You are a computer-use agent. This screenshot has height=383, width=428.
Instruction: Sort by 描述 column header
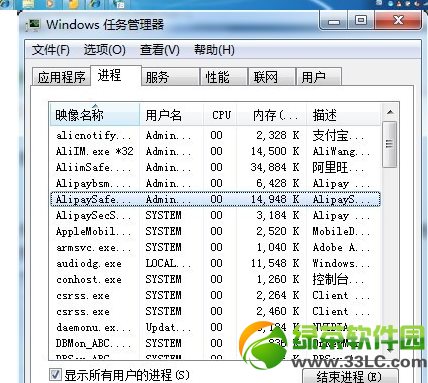[343, 115]
